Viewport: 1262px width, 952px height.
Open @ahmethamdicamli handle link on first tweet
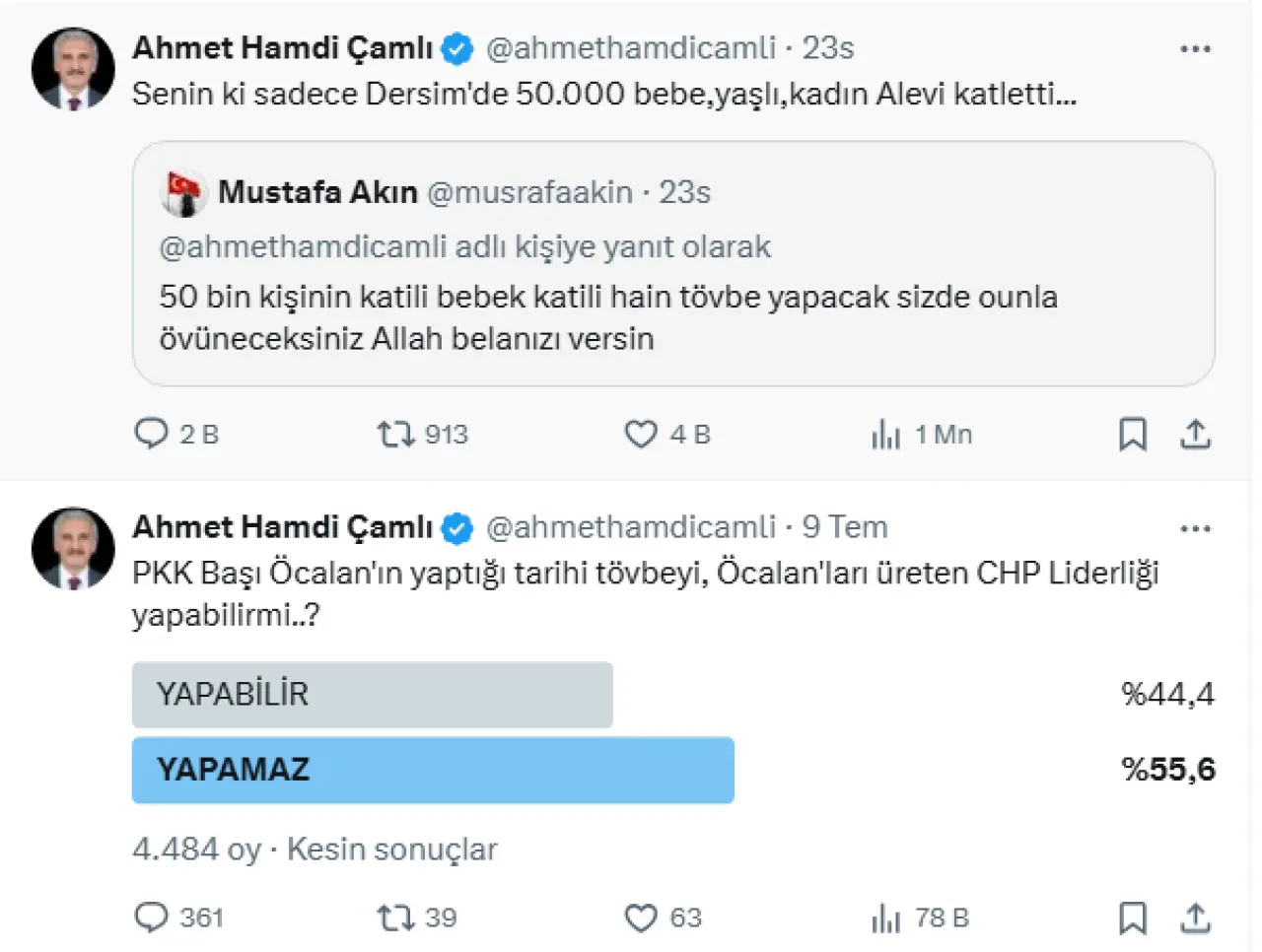click(x=631, y=47)
